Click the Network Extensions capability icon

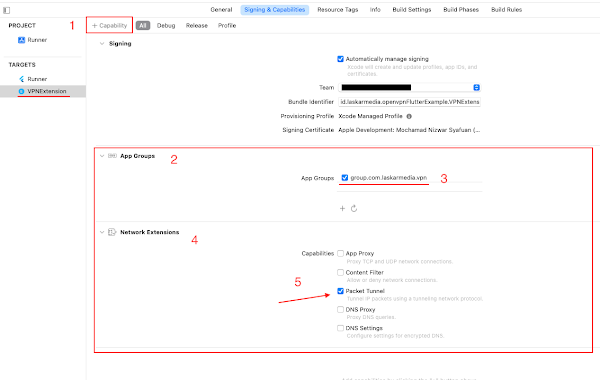[x=112, y=232]
